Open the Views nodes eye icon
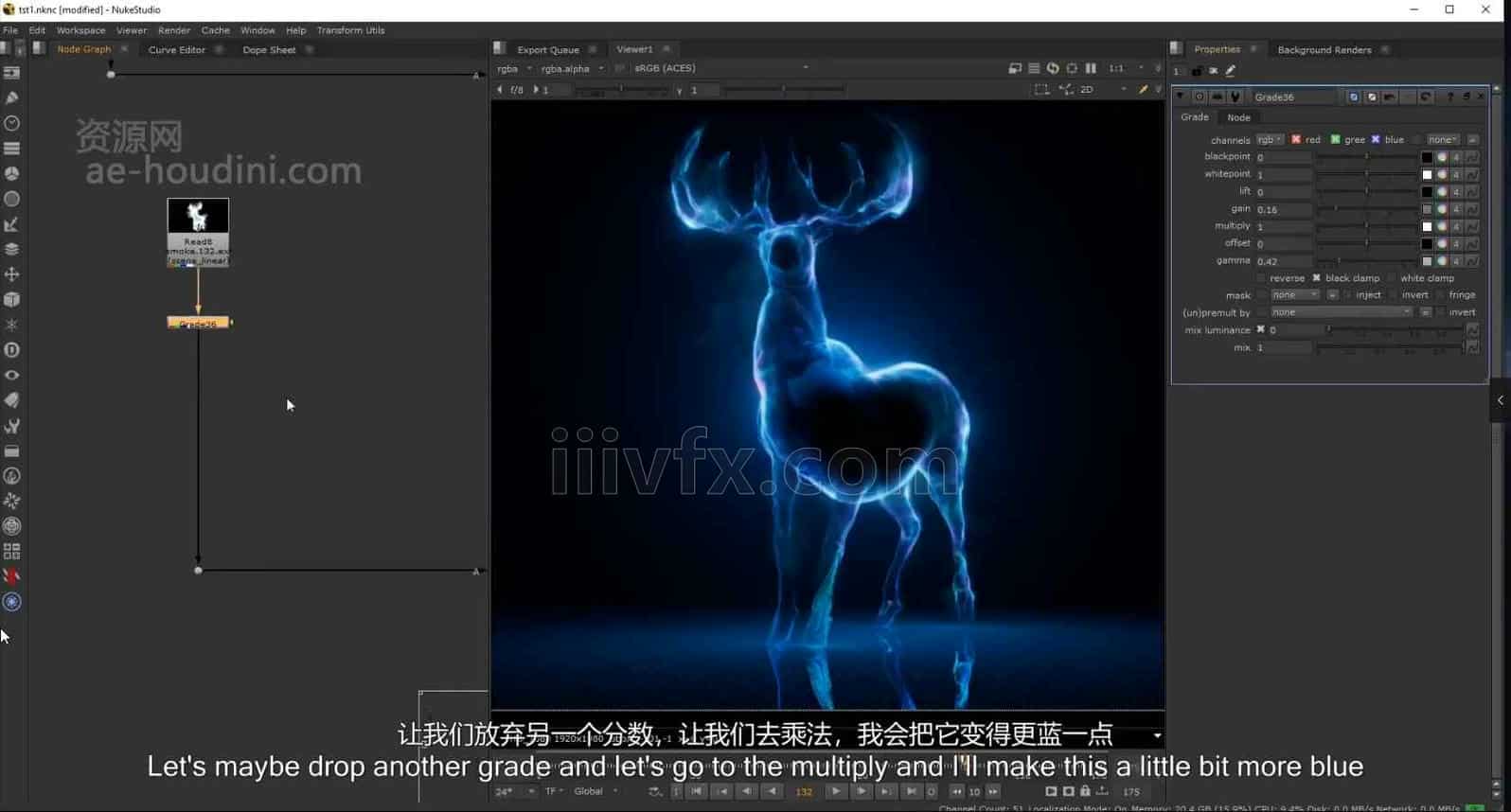Viewport: 1511px width, 812px height. (11, 375)
